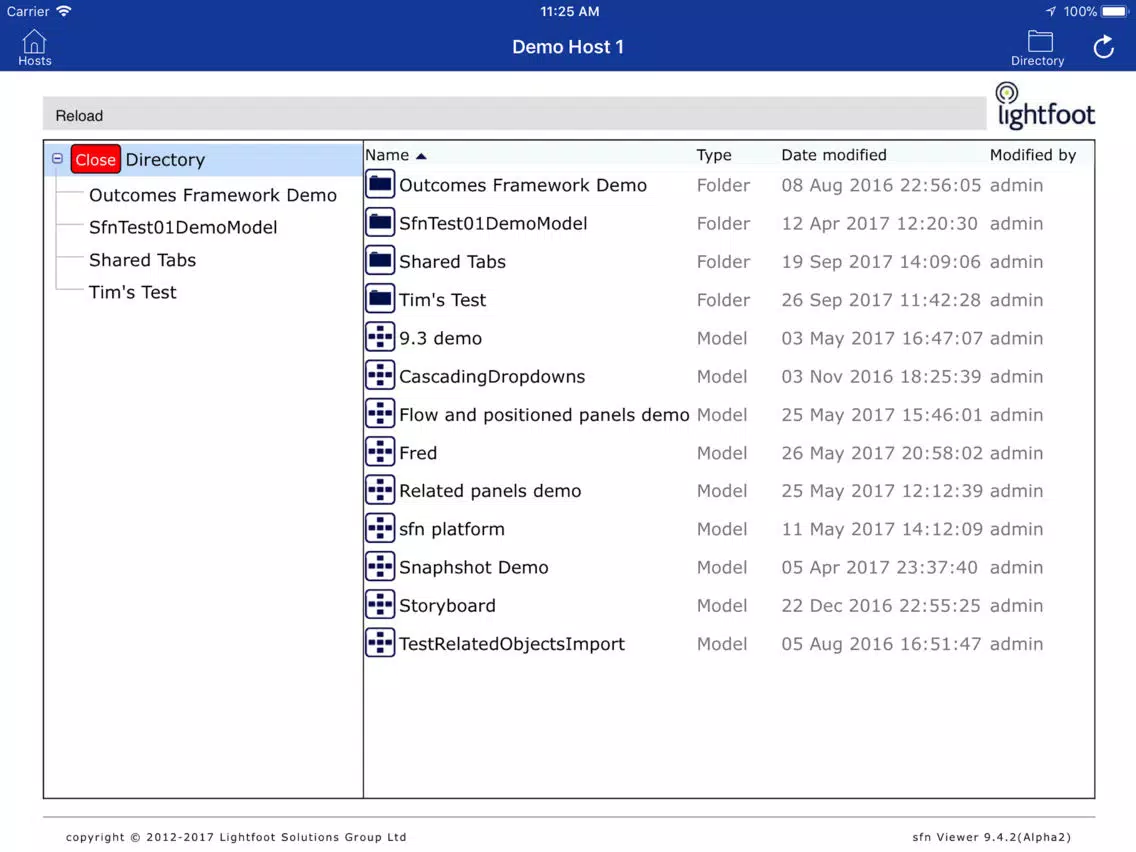This screenshot has height=852, width=1136.
Task: Click Model type in Fred row
Action: 722,454
